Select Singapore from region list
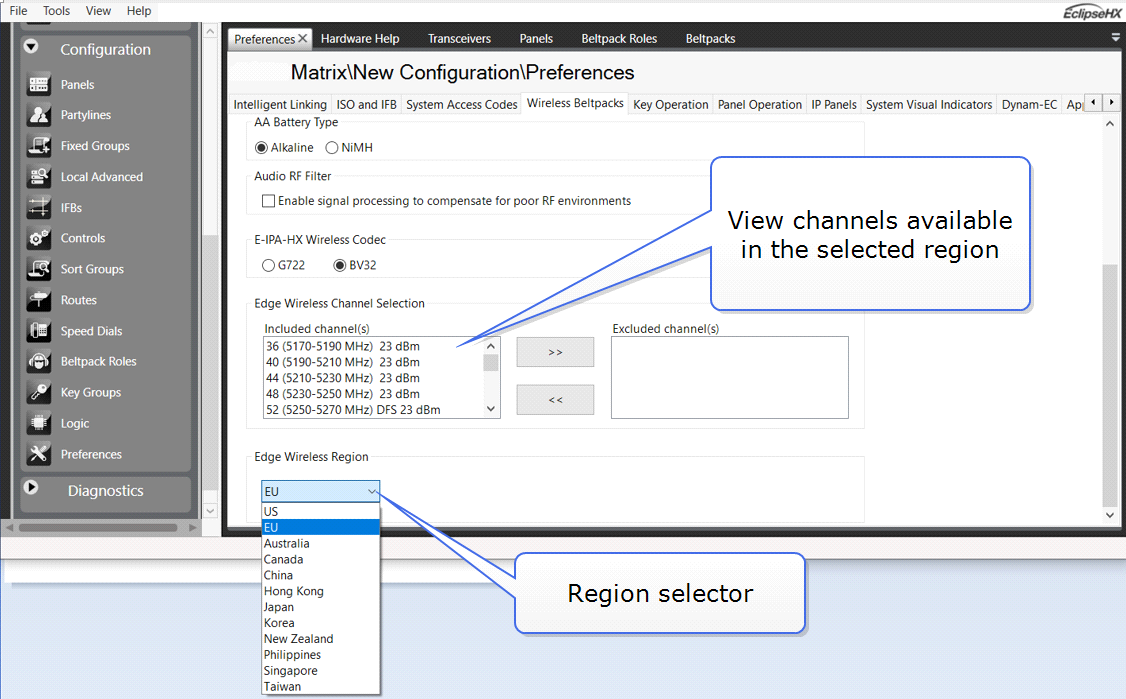 320,671
